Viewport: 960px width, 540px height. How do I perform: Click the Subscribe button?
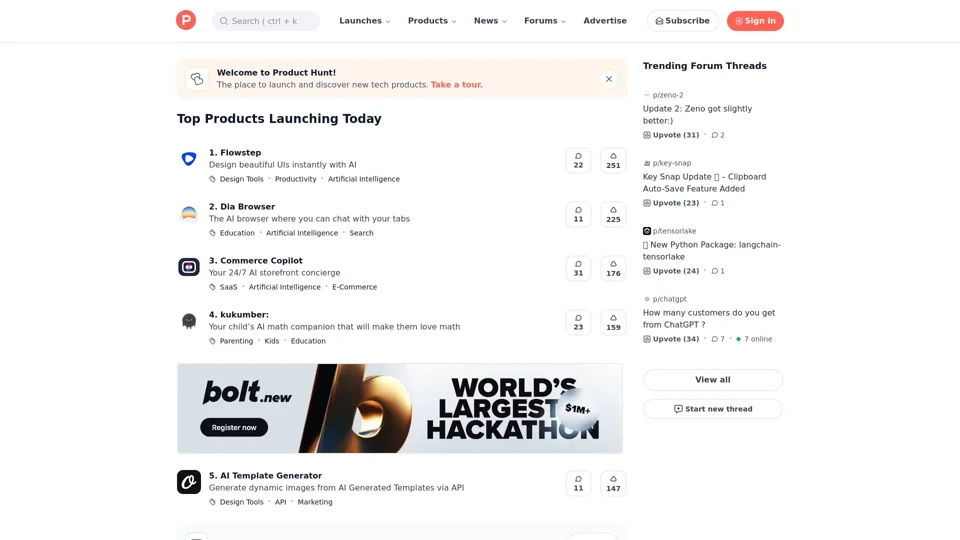pos(682,21)
